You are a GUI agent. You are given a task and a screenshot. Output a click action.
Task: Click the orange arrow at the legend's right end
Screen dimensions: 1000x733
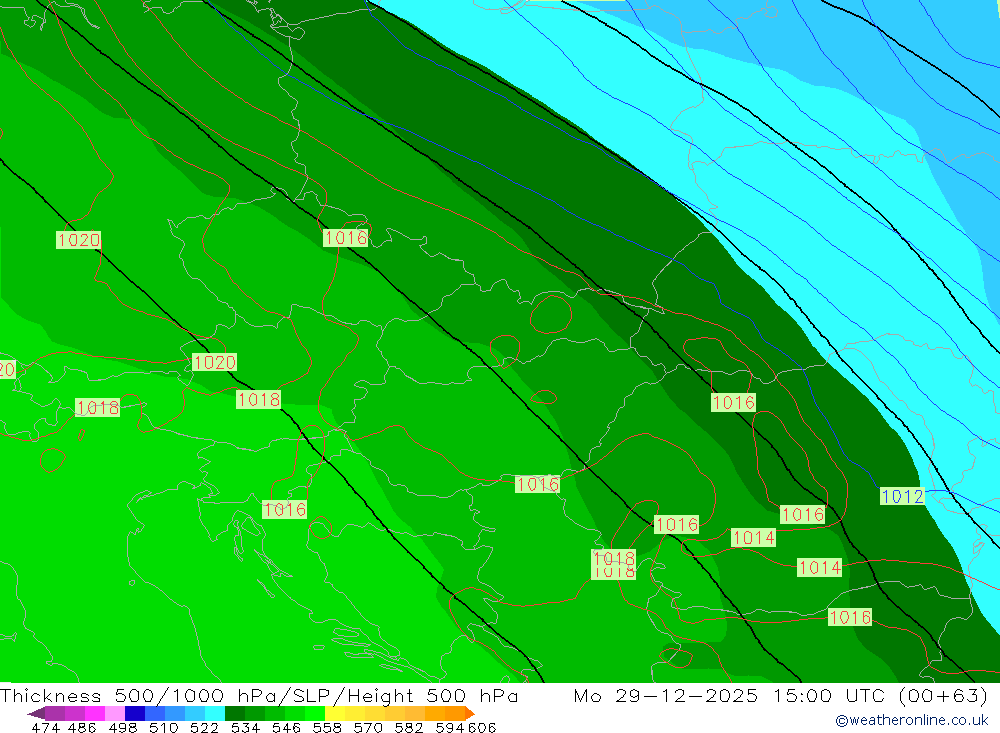tap(470, 713)
